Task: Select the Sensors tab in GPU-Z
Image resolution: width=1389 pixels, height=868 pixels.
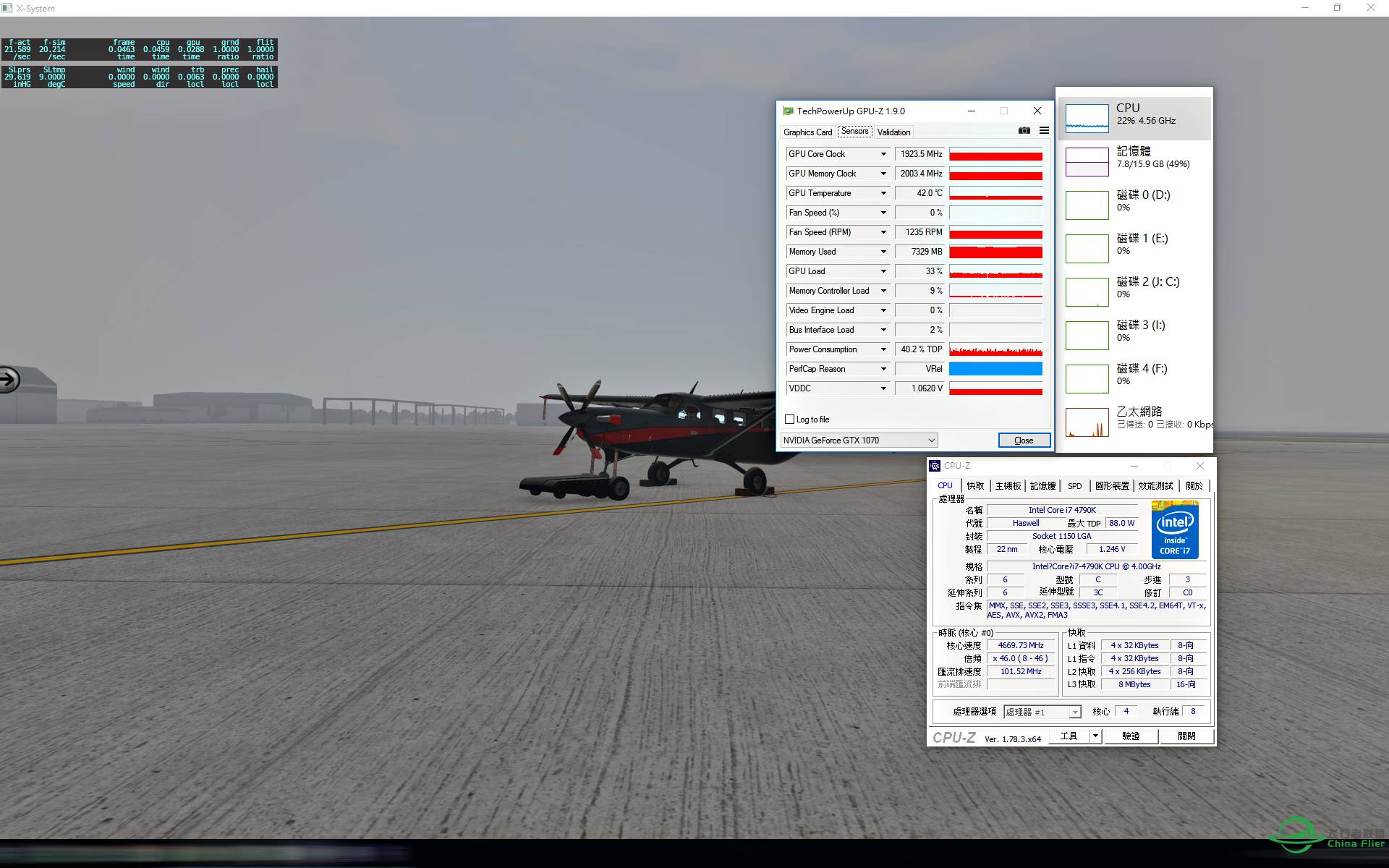Action: click(x=854, y=131)
